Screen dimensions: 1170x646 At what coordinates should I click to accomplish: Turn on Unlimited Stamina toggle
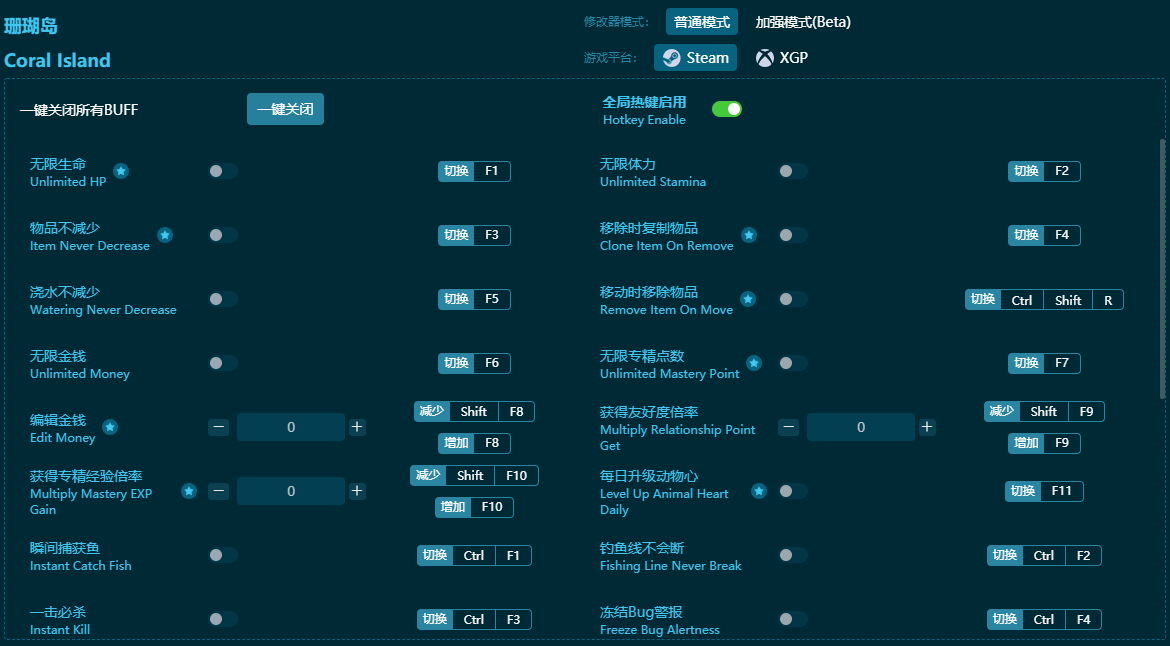(792, 171)
